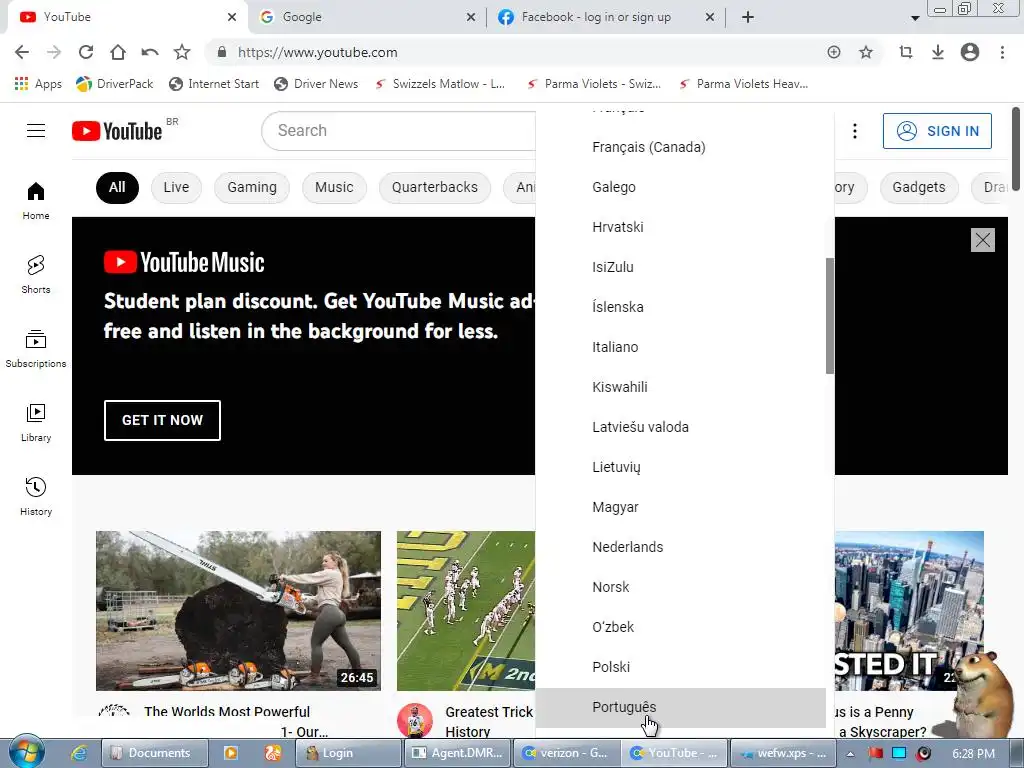Screen dimensions: 1024x768
Task: Open the browser profile icon
Action: tap(970, 52)
